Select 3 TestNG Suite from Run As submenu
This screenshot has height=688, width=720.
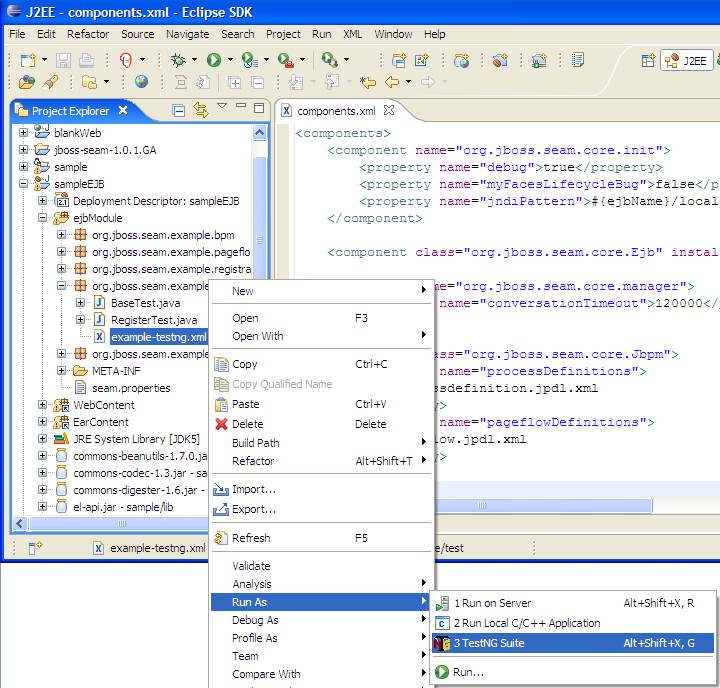[x=573, y=643]
